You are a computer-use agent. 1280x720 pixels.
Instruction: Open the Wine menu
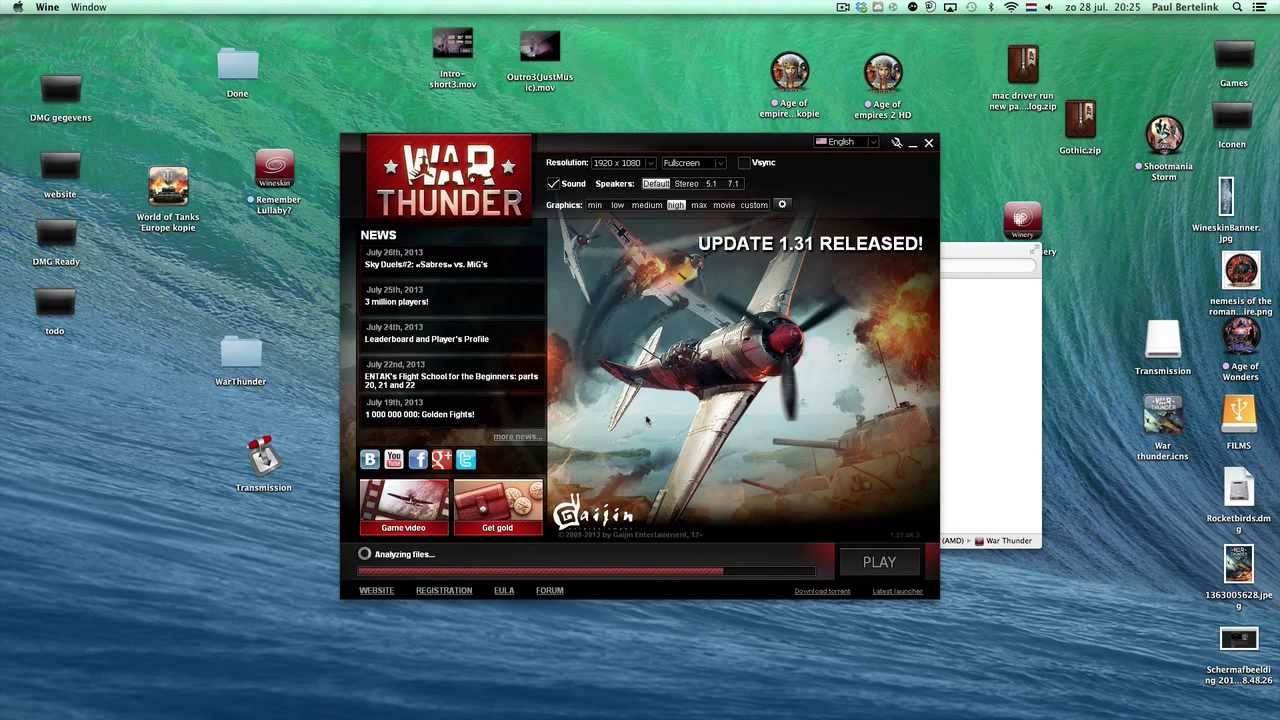point(47,7)
